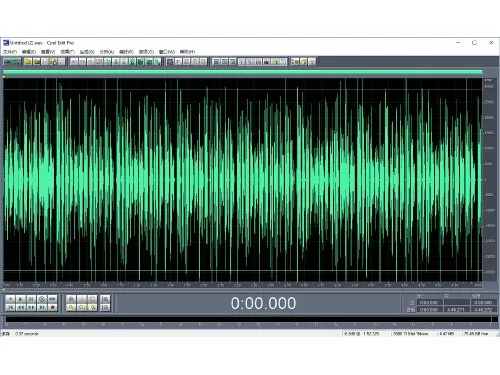Switch to multitrack view via toolbar toggle
Image resolution: width=500 pixels, height=375 pixels.
pyautogui.click(x=12, y=62)
